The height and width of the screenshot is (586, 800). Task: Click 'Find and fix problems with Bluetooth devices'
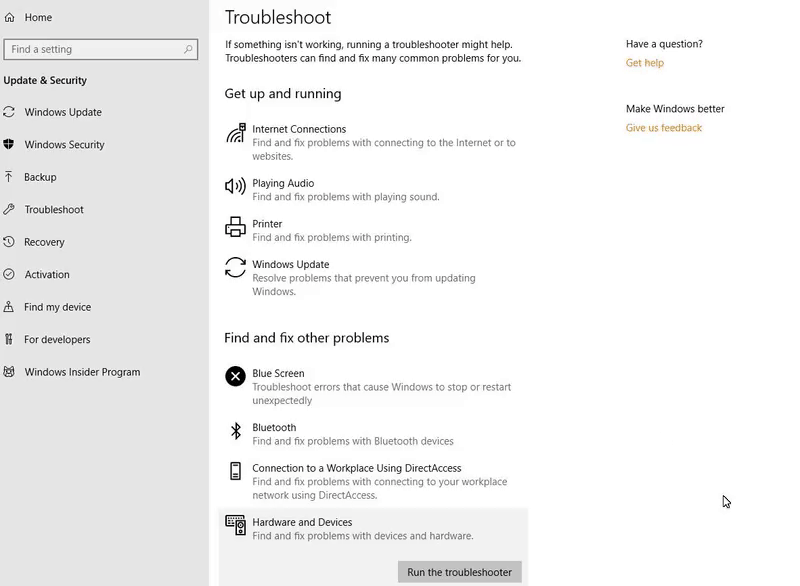coord(353,441)
